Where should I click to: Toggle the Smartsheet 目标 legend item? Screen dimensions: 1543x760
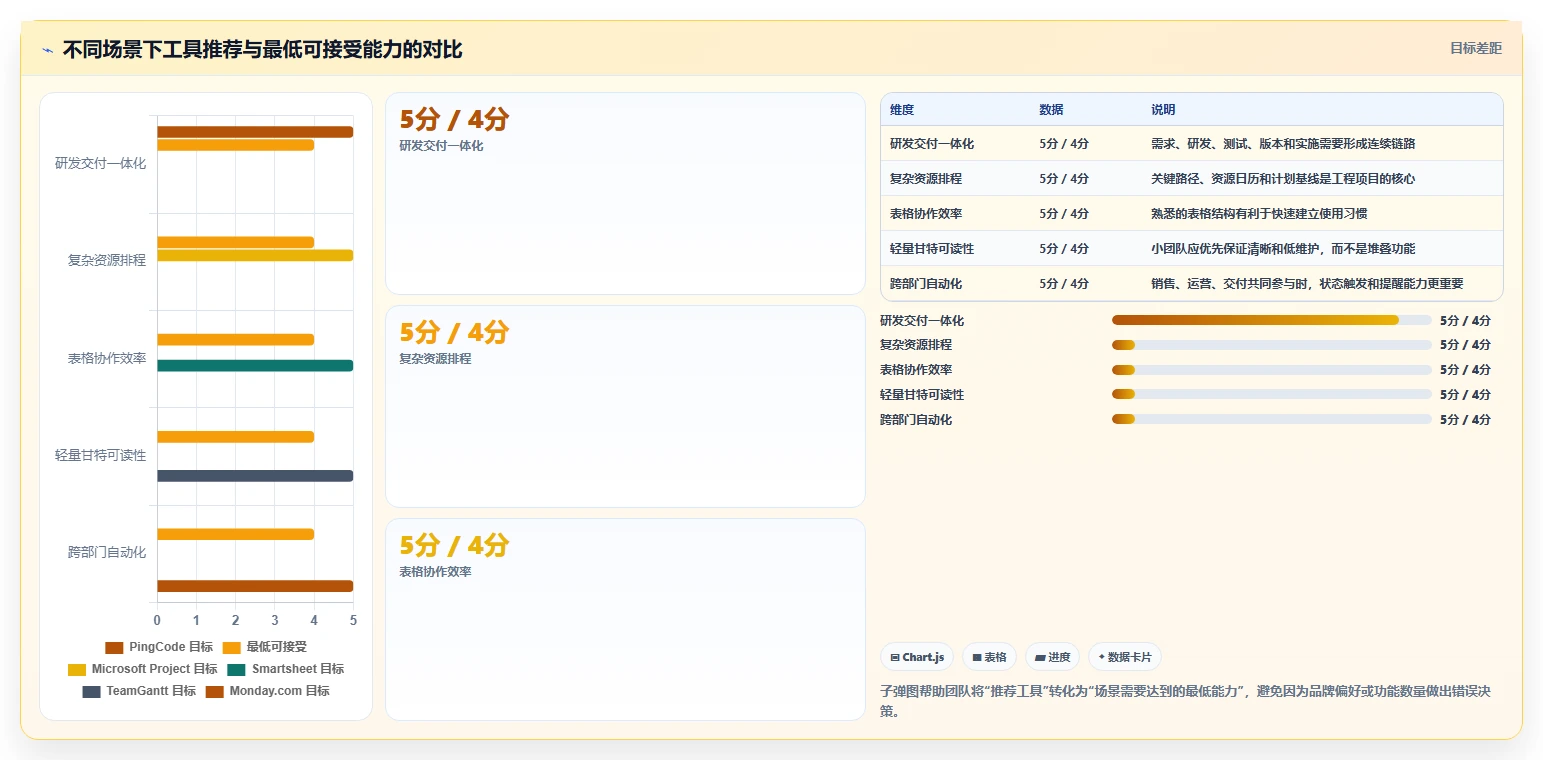point(285,669)
